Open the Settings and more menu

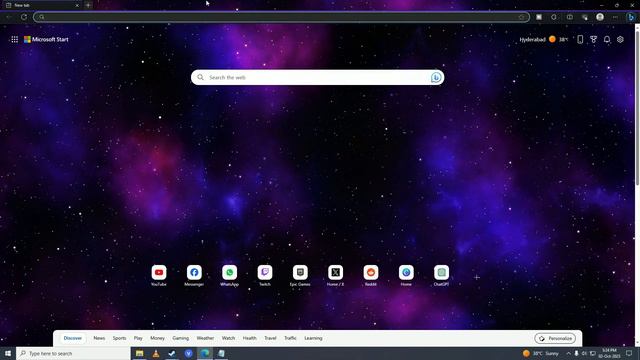click(x=615, y=17)
